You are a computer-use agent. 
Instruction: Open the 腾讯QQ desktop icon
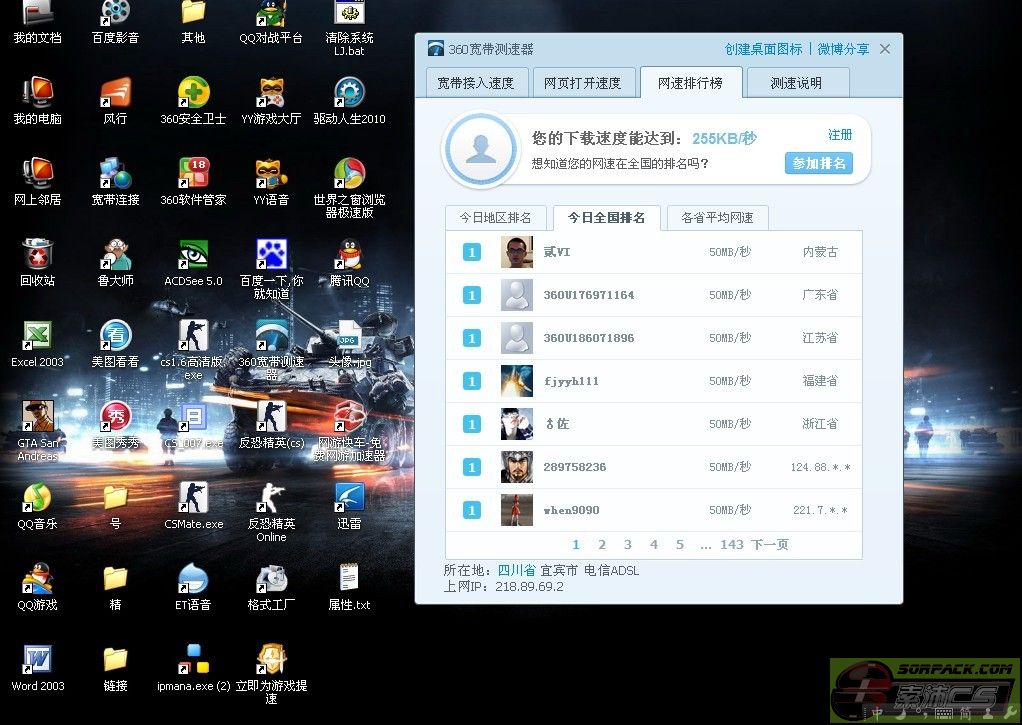[349, 256]
